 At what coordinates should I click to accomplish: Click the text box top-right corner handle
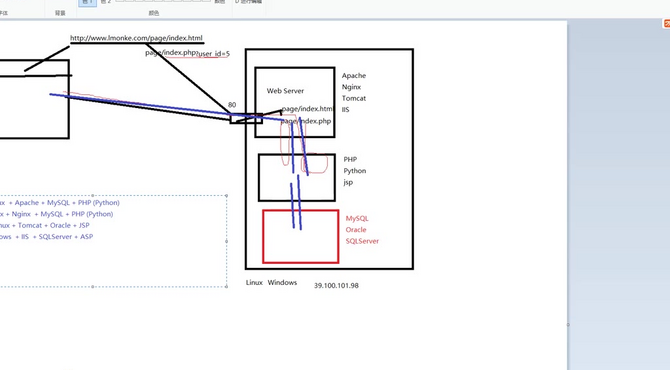[226, 195]
